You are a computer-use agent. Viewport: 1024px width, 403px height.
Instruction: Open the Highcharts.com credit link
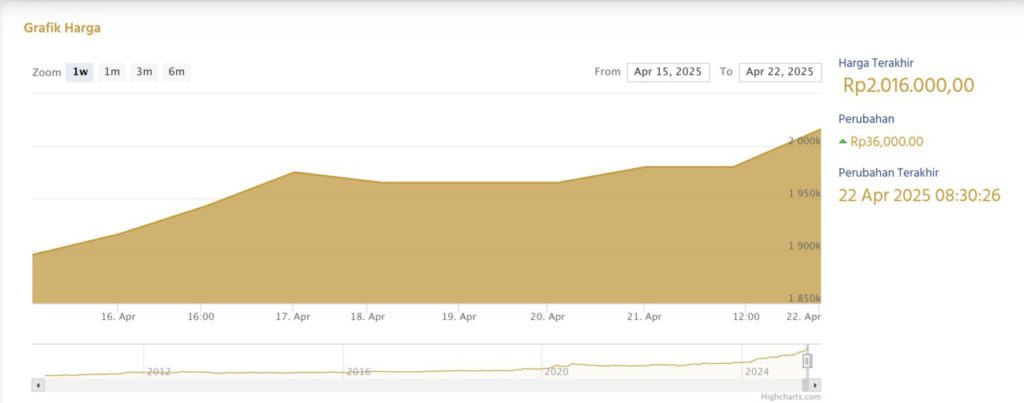(790, 396)
